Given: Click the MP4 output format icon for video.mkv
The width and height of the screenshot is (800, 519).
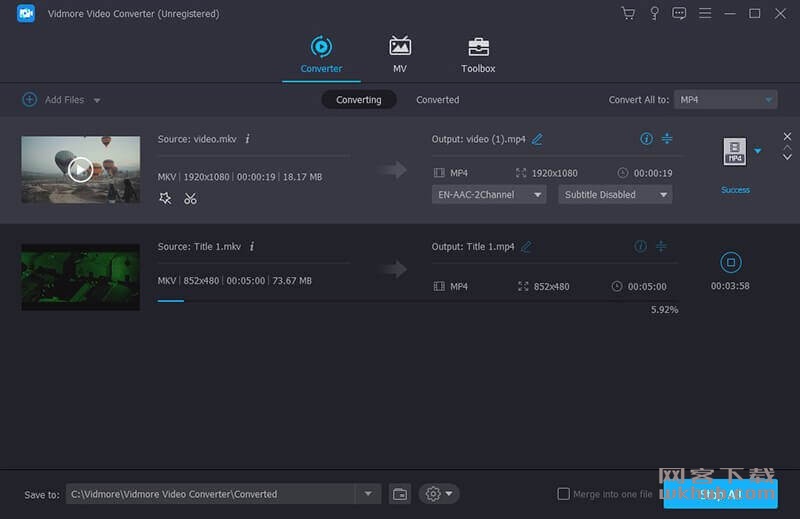Looking at the screenshot, I should click(x=734, y=152).
